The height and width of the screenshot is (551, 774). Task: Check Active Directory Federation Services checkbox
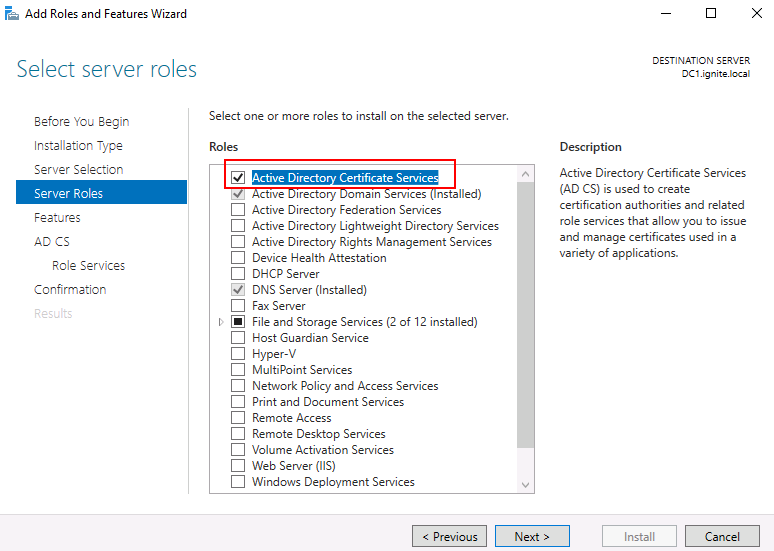tap(238, 209)
